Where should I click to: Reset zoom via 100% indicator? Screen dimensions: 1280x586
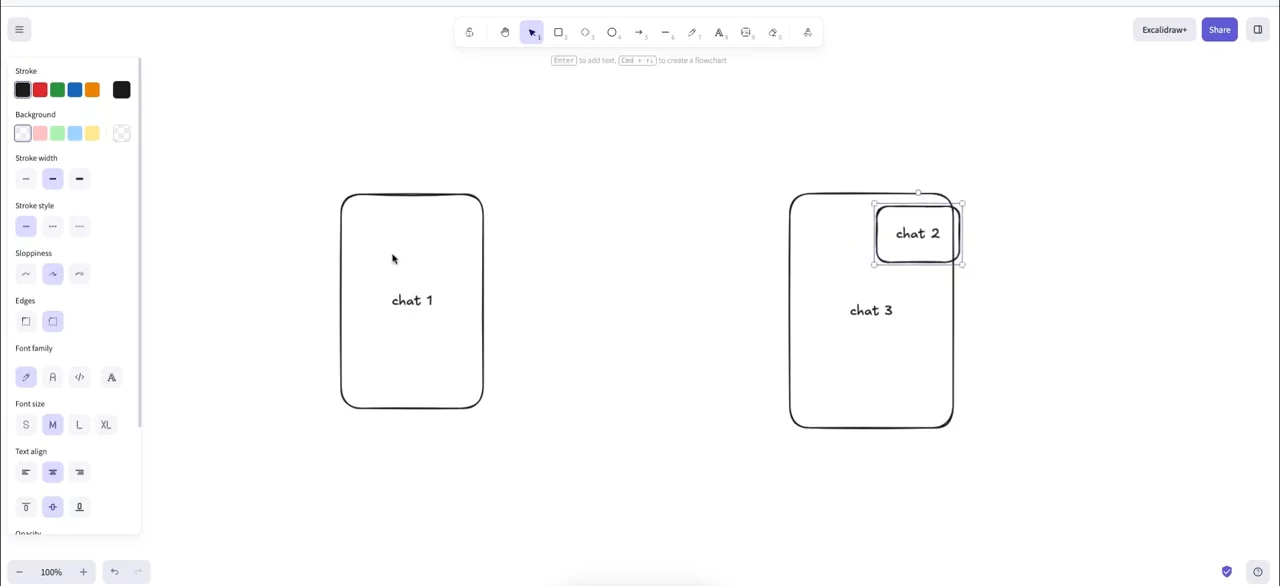[x=51, y=572]
